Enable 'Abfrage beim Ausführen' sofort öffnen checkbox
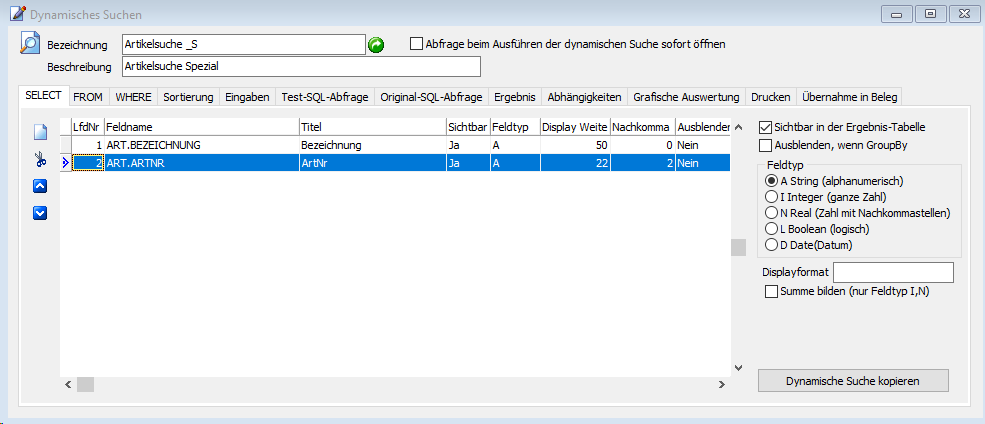Image resolution: width=985 pixels, height=424 pixels. 417,44
